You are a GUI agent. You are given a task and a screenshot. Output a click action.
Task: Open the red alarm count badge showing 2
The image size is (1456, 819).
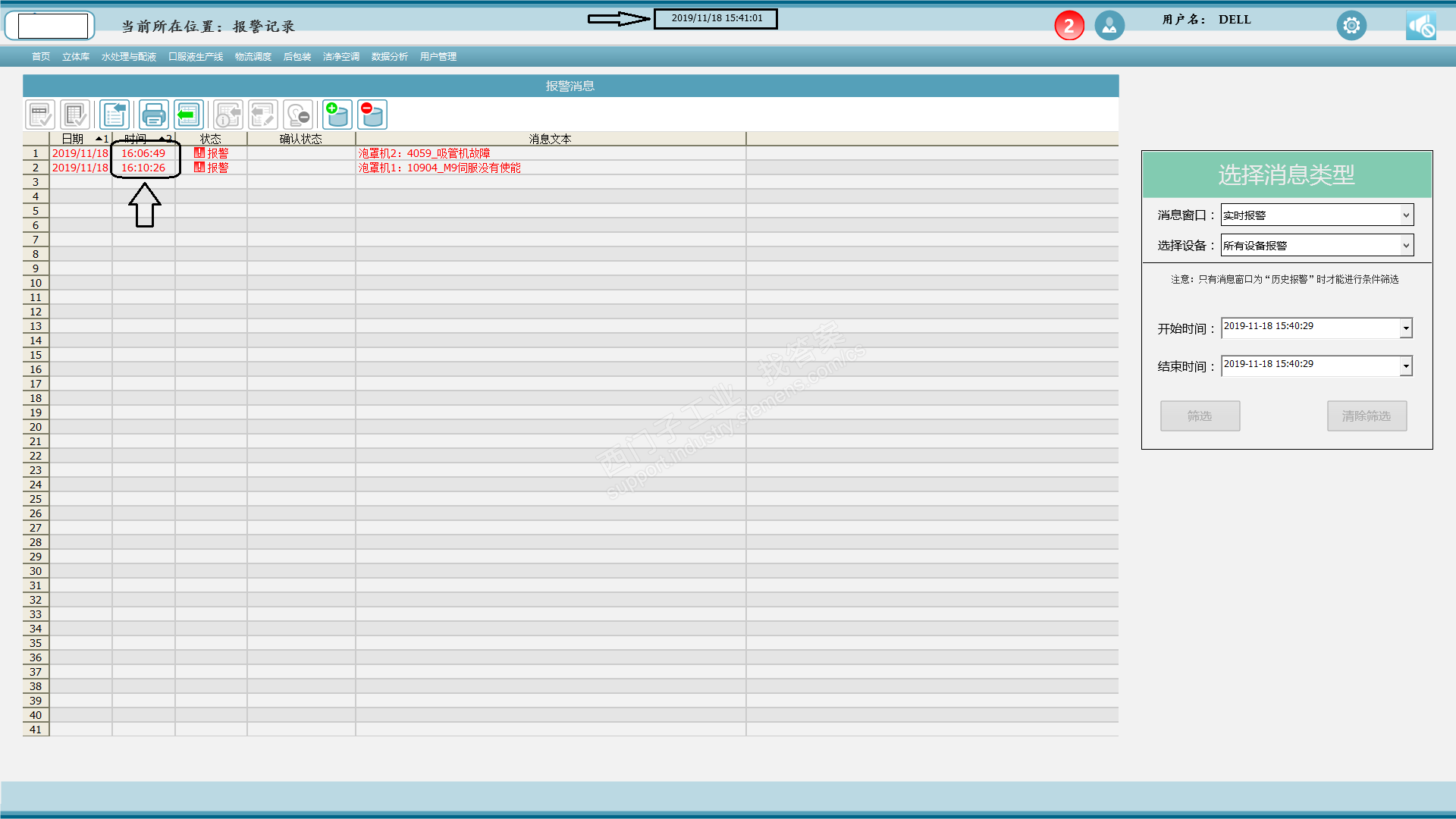(x=1069, y=26)
